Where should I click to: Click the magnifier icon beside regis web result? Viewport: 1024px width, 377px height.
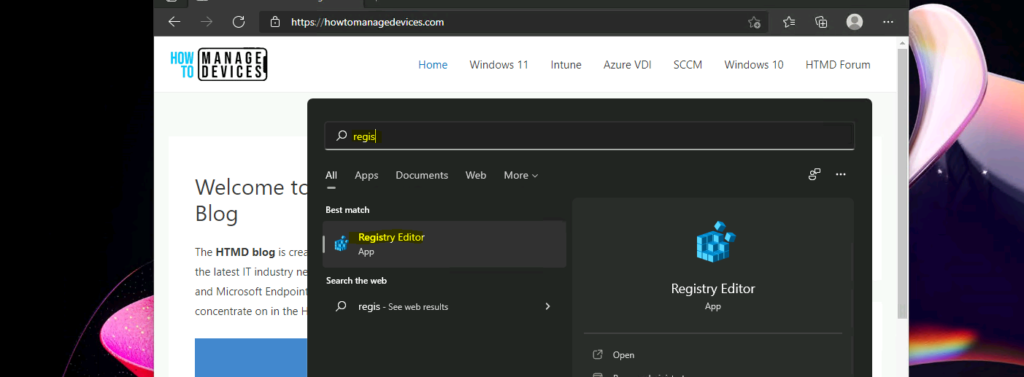pyautogui.click(x=341, y=306)
